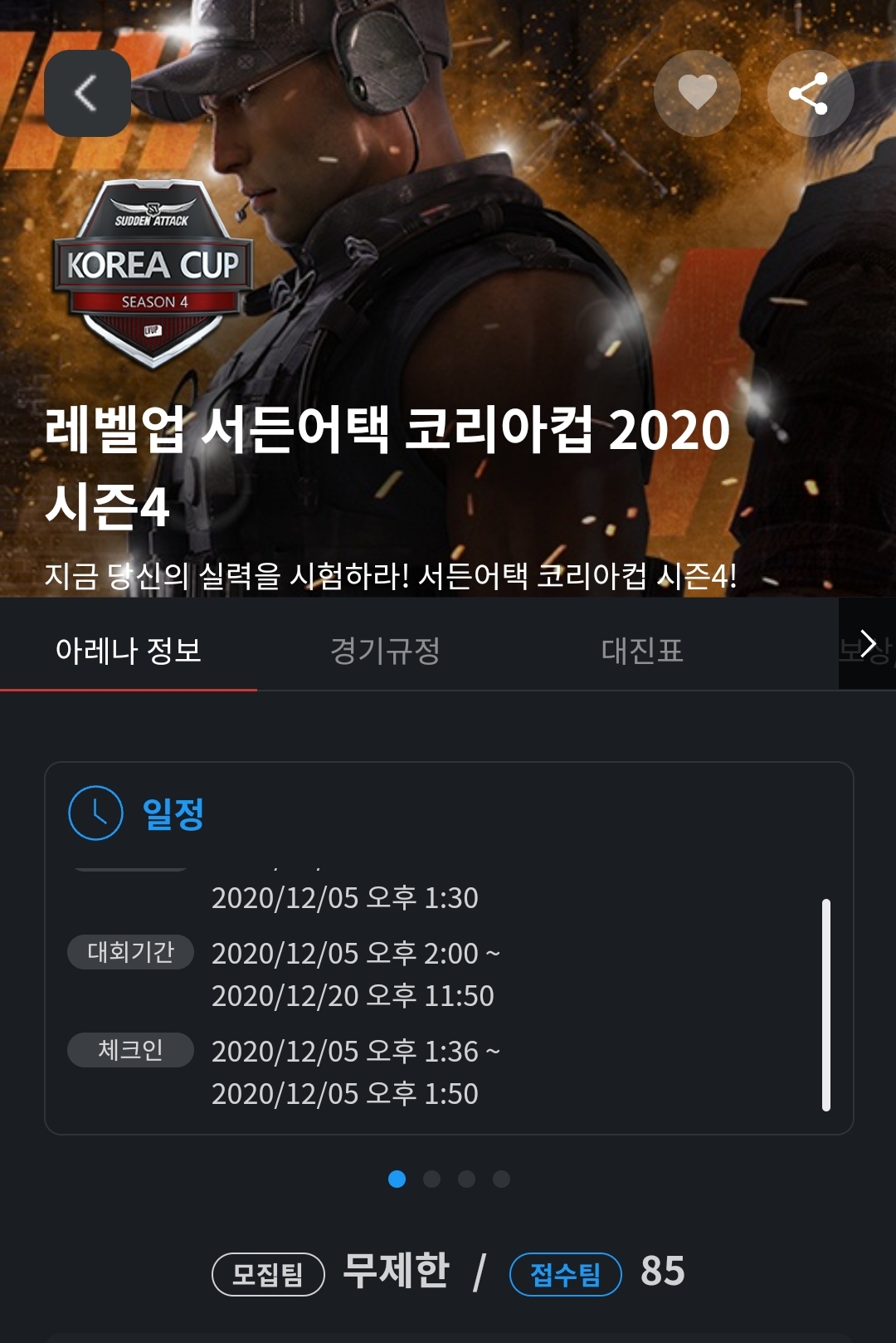Click the 일정 section heading
Screen dimensions: 896x1343
[173, 813]
